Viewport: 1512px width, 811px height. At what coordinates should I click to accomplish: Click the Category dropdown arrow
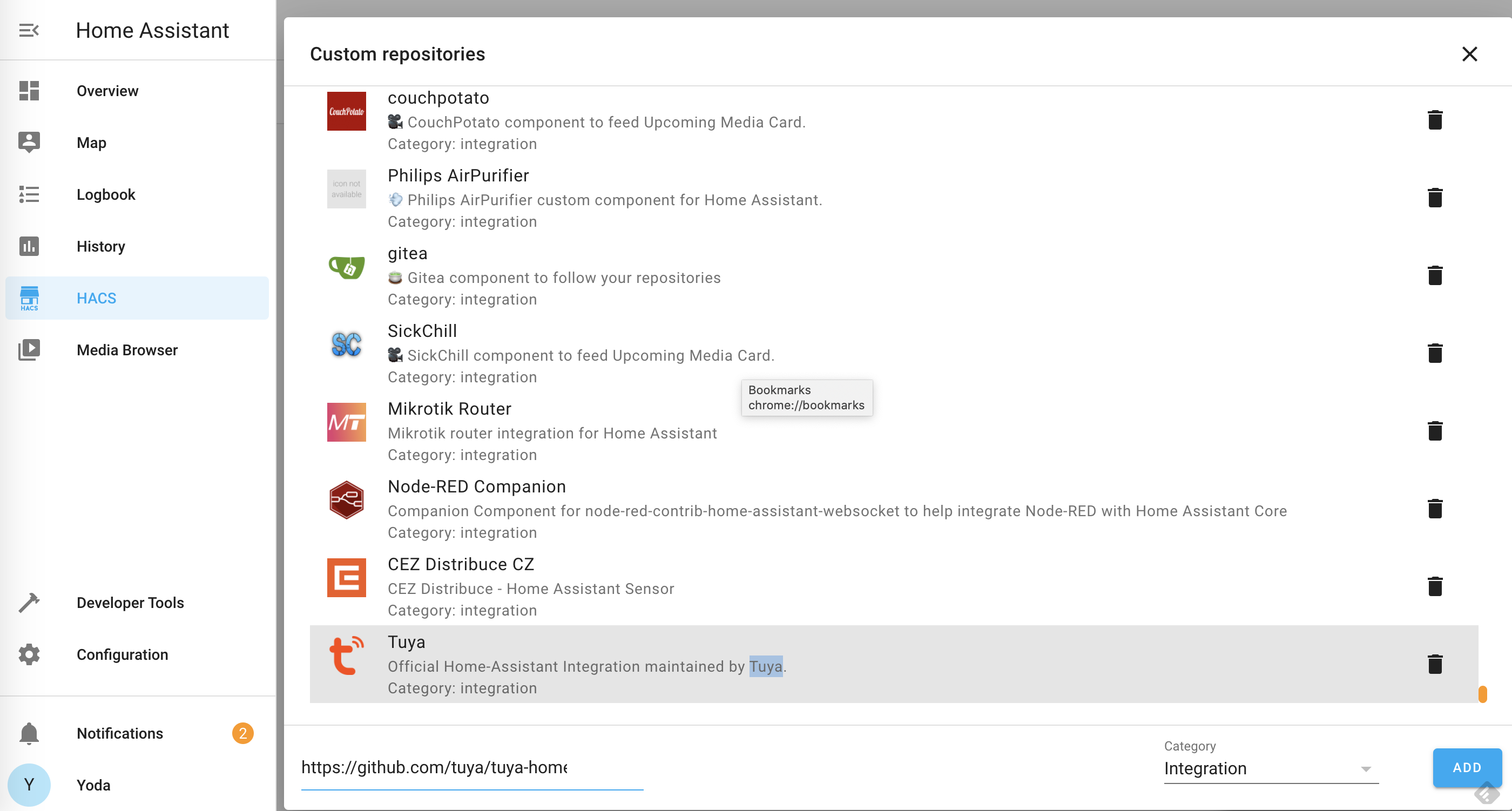[x=1365, y=769]
